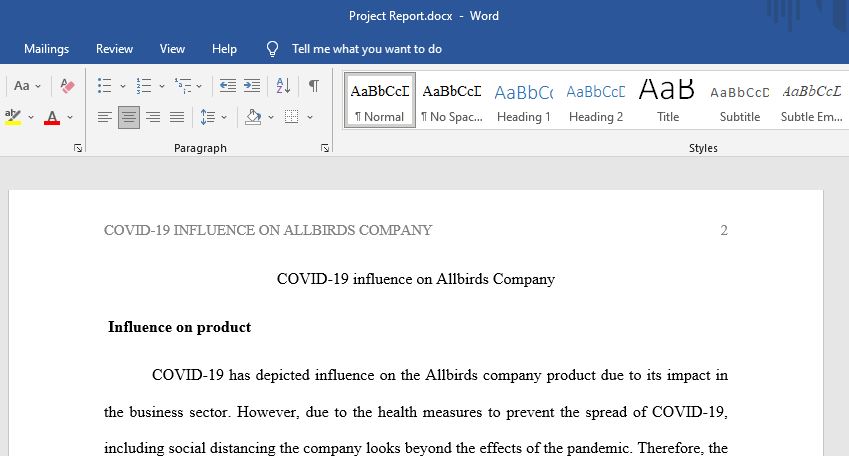Toggle center alignment
Screen dimensions: 849x456
(x=129, y=117)
